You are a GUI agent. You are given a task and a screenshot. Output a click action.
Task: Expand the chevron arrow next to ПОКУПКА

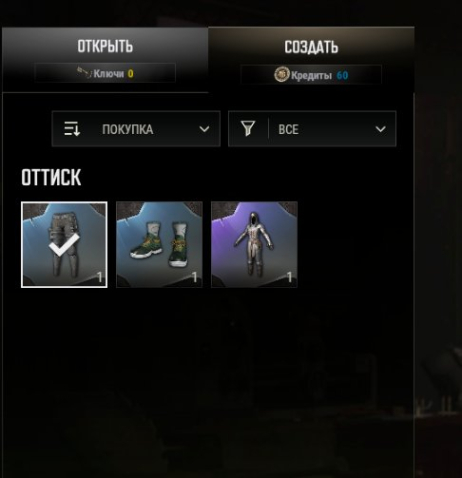(x=204, y=129)
